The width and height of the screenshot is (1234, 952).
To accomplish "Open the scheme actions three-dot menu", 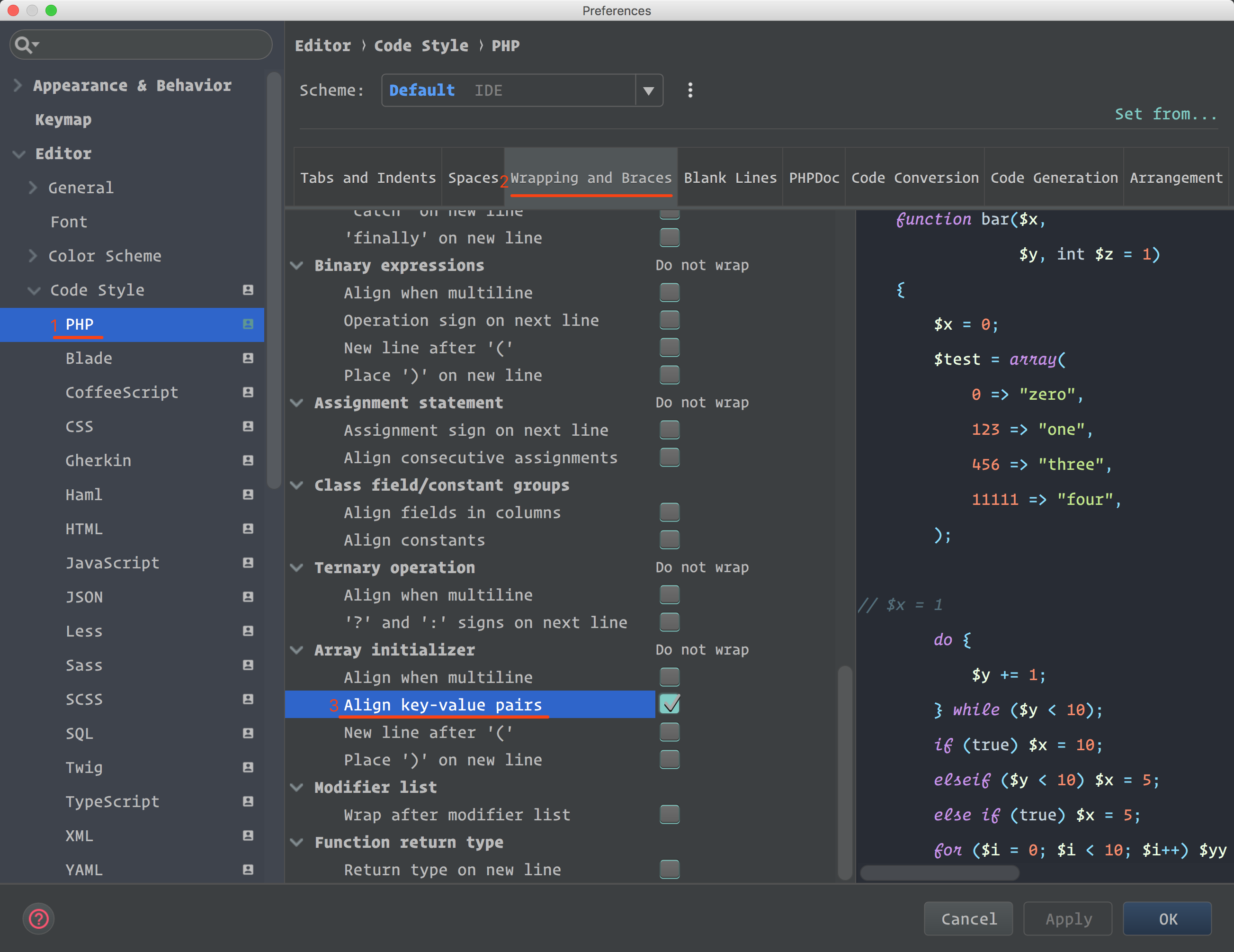I will click(690, 90).
